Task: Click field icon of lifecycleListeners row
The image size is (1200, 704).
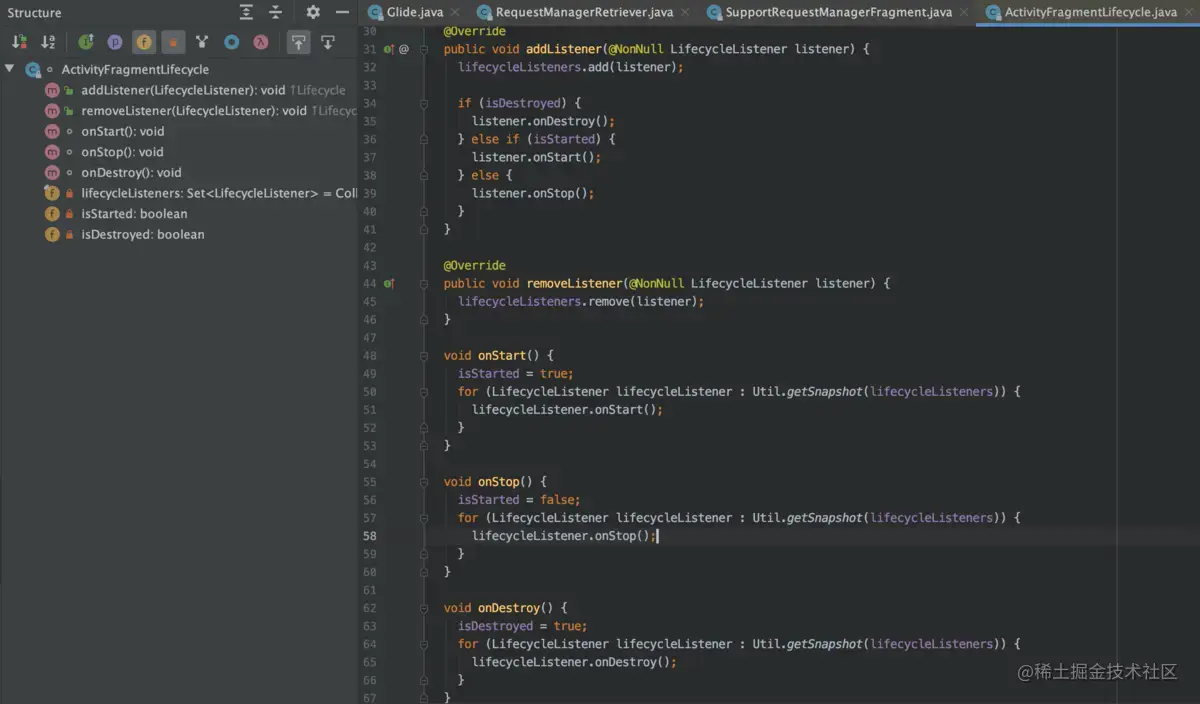Action: pyautogui.click(x=52, y=193)
